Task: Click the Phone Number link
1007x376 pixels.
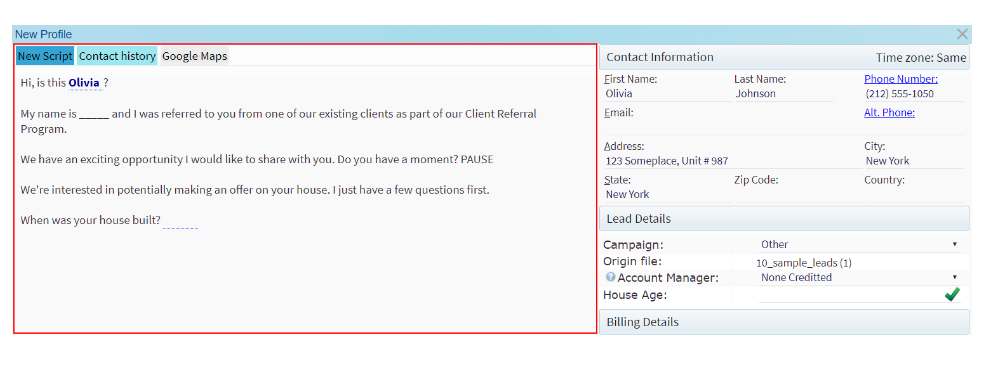Action: [901, 79]
